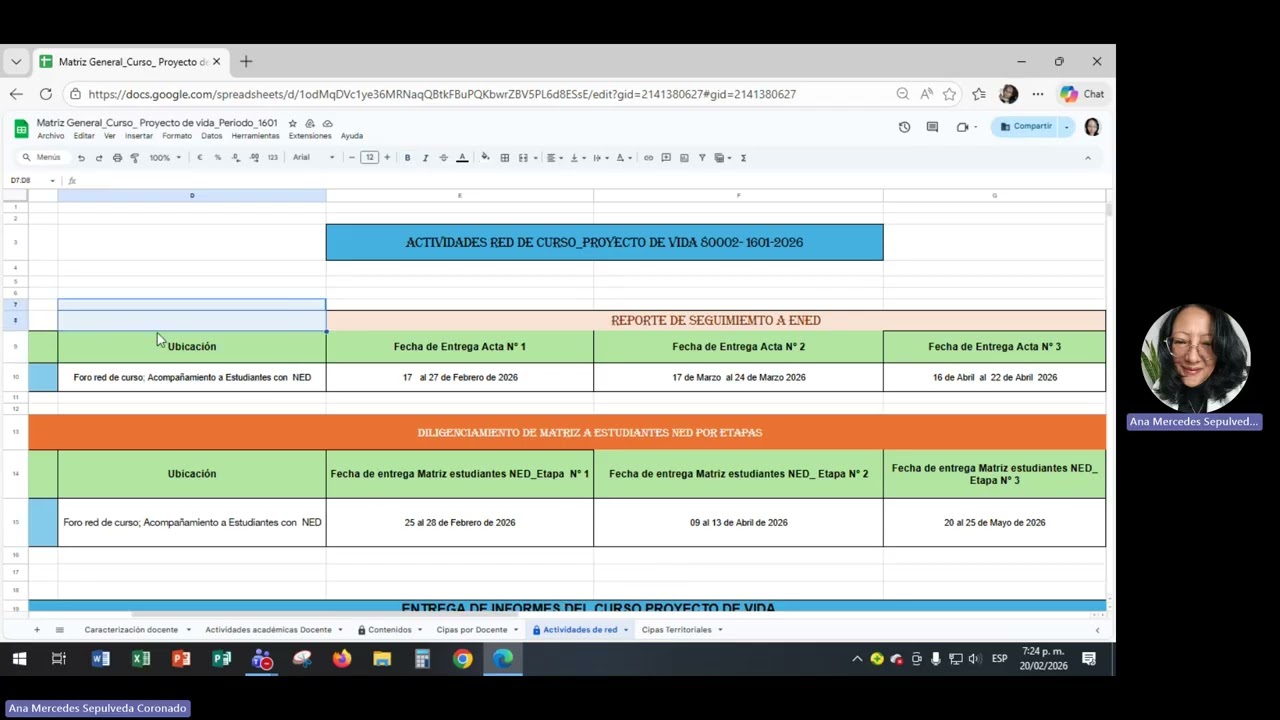The image size is (1280, 720).
Task: Open vertical align dropdown
Action: click(576, 158)
